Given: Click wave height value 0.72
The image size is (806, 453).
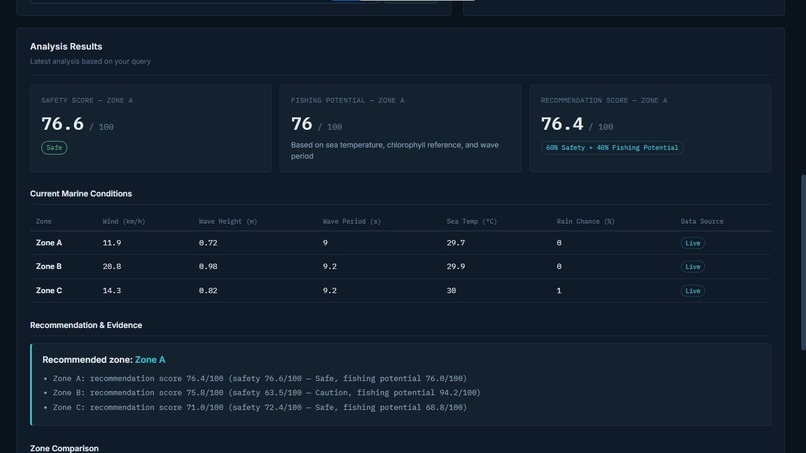Looking at the screenshot, I should [x=208, y=243].
